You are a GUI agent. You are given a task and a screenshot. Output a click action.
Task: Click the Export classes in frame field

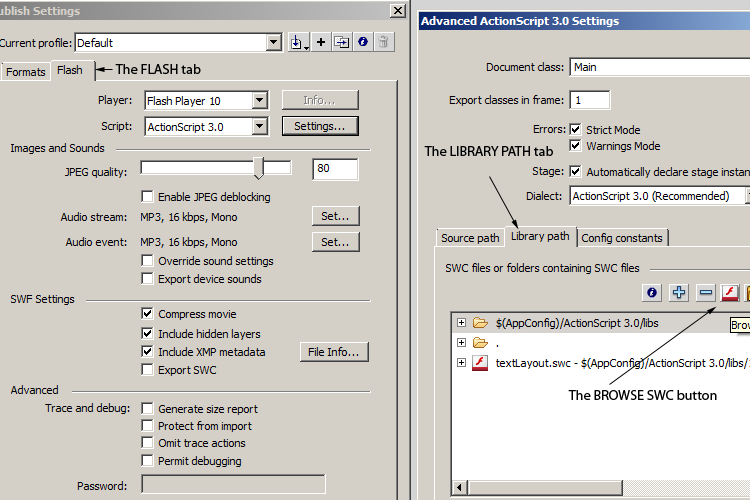click(x=590, y=100)
